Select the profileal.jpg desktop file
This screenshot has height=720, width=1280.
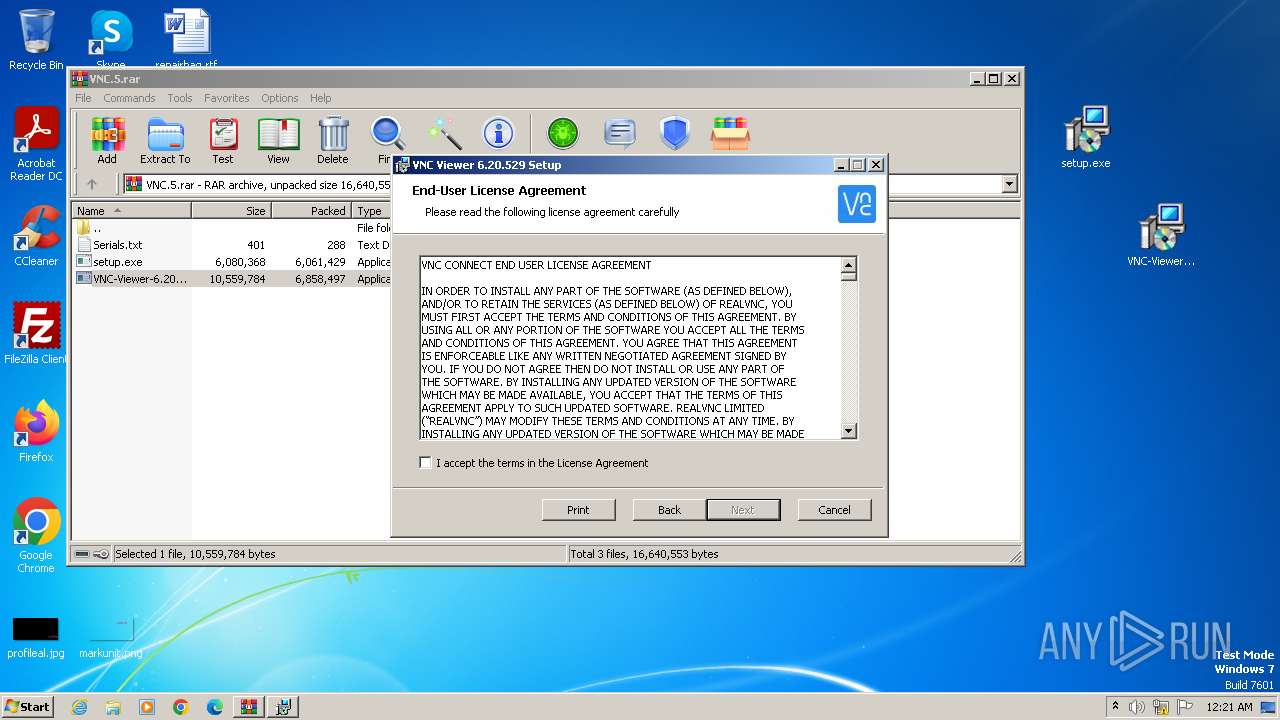[x=36, y=637]
